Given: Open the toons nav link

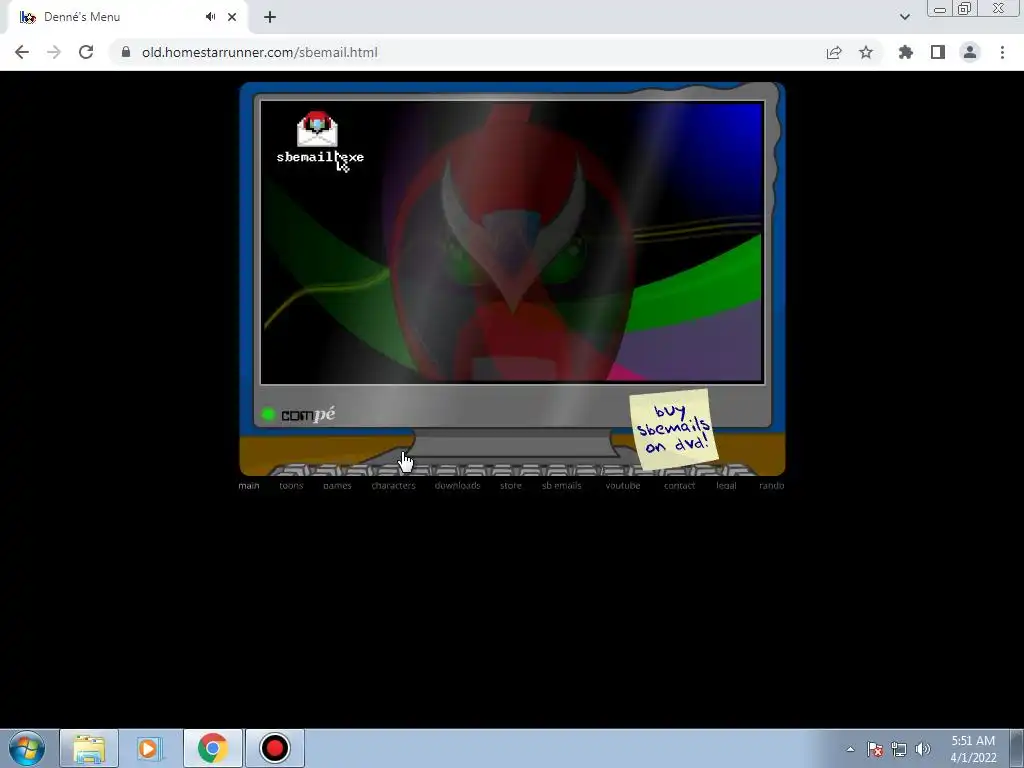Looking at the screenshot, I should 291,485.
